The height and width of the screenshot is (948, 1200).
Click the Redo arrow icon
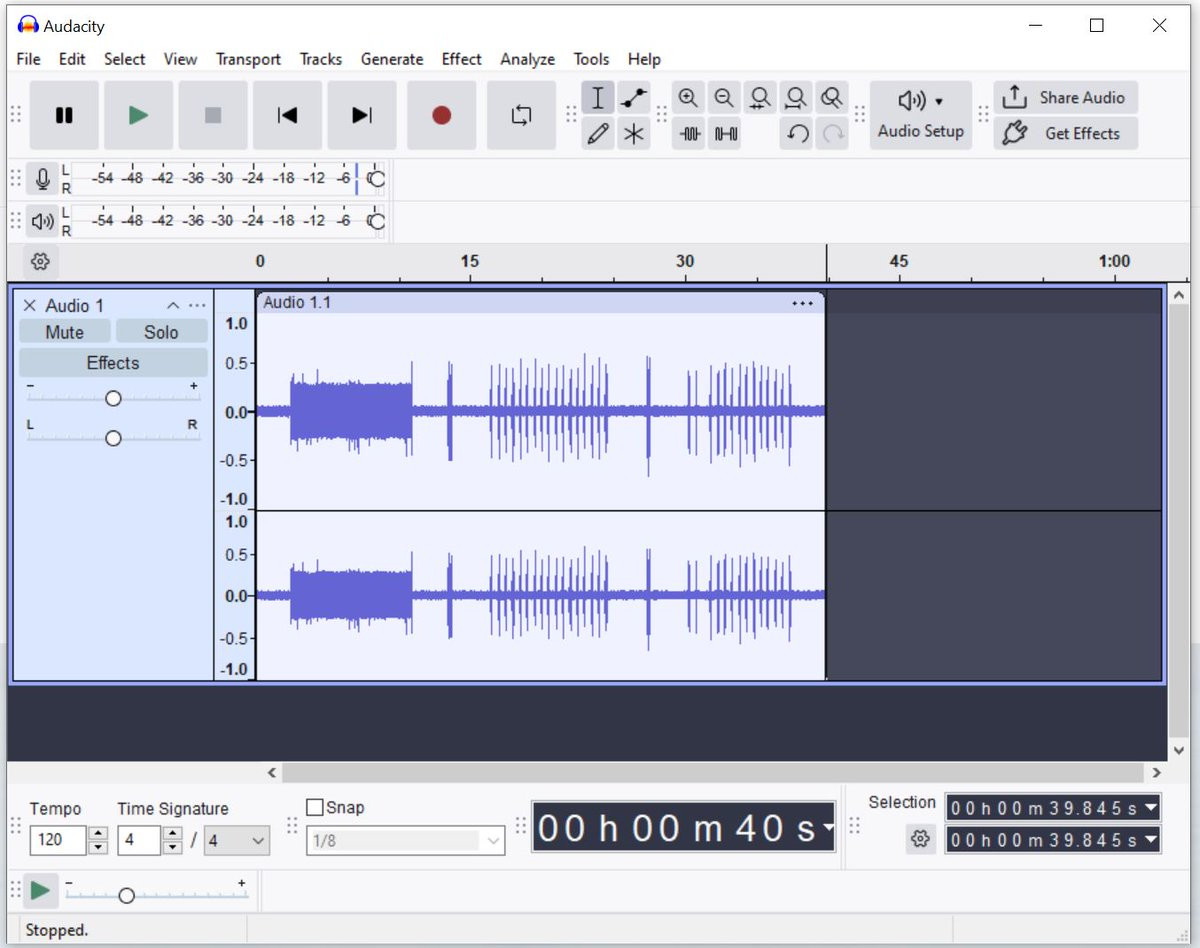[831, 133]
